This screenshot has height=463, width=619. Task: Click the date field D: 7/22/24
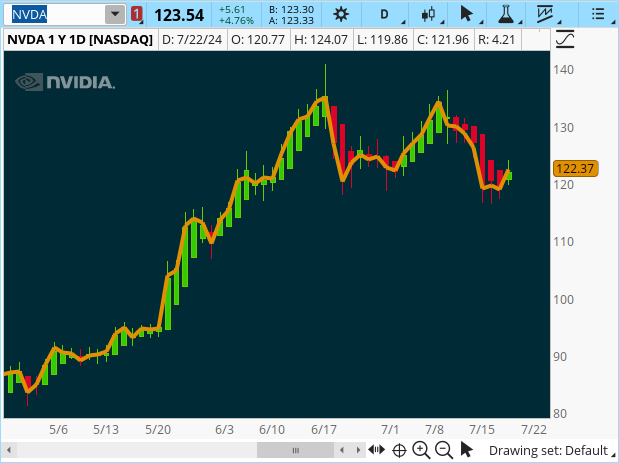[192, 39]
